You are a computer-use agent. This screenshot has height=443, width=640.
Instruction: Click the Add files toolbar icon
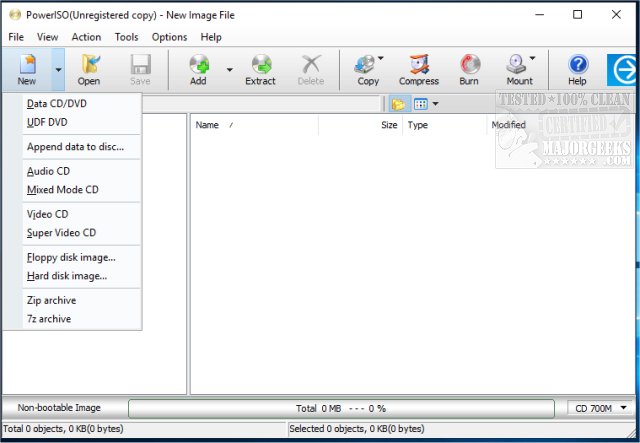point(199,69)
